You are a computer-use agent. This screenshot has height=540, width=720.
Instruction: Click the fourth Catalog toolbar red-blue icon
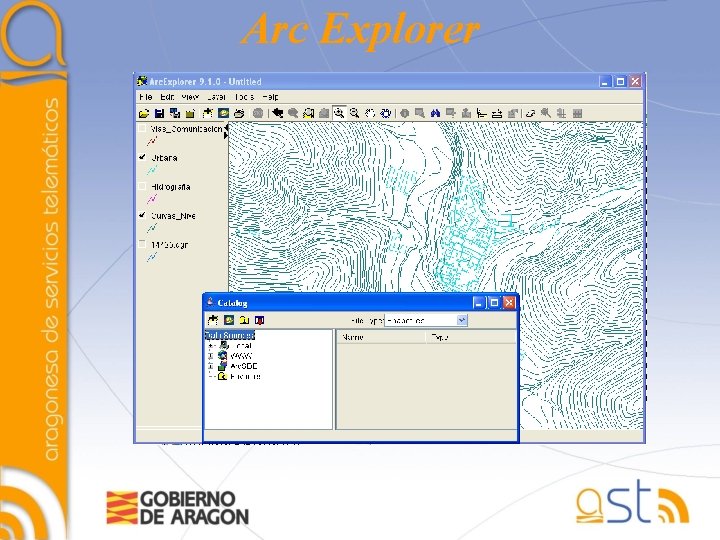259,320
